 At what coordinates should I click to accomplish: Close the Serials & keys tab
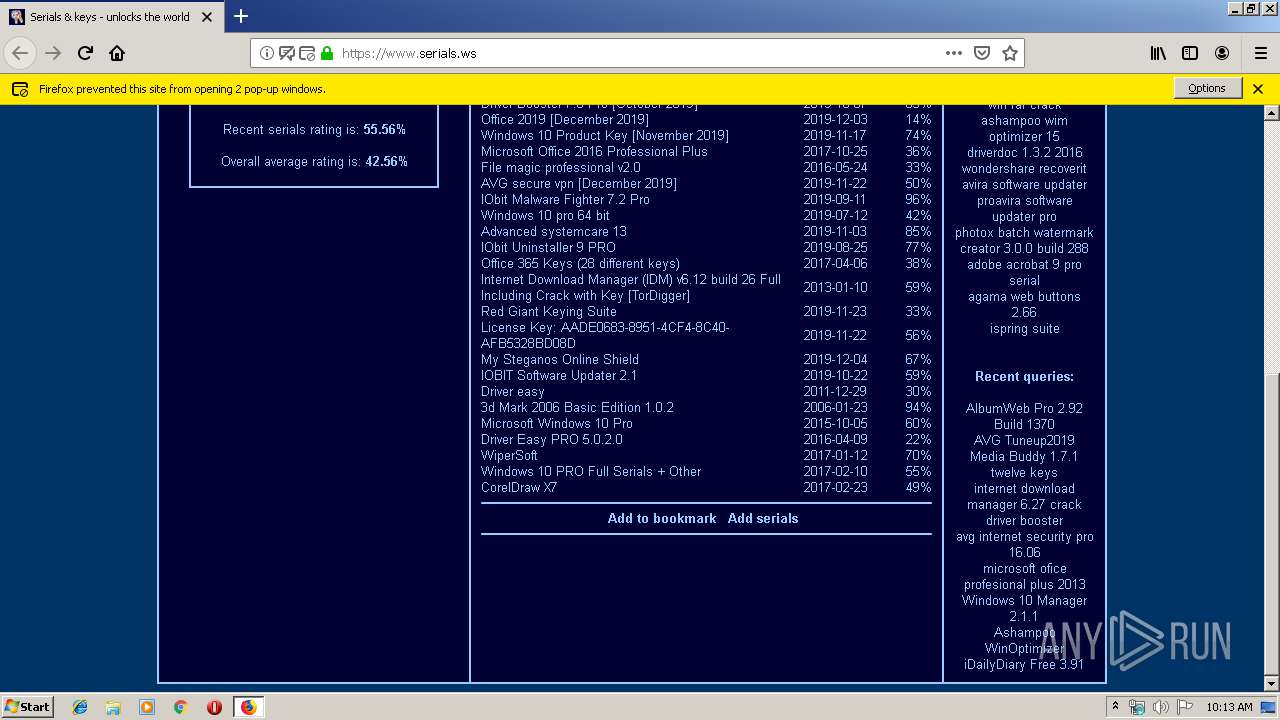[207, 16]
